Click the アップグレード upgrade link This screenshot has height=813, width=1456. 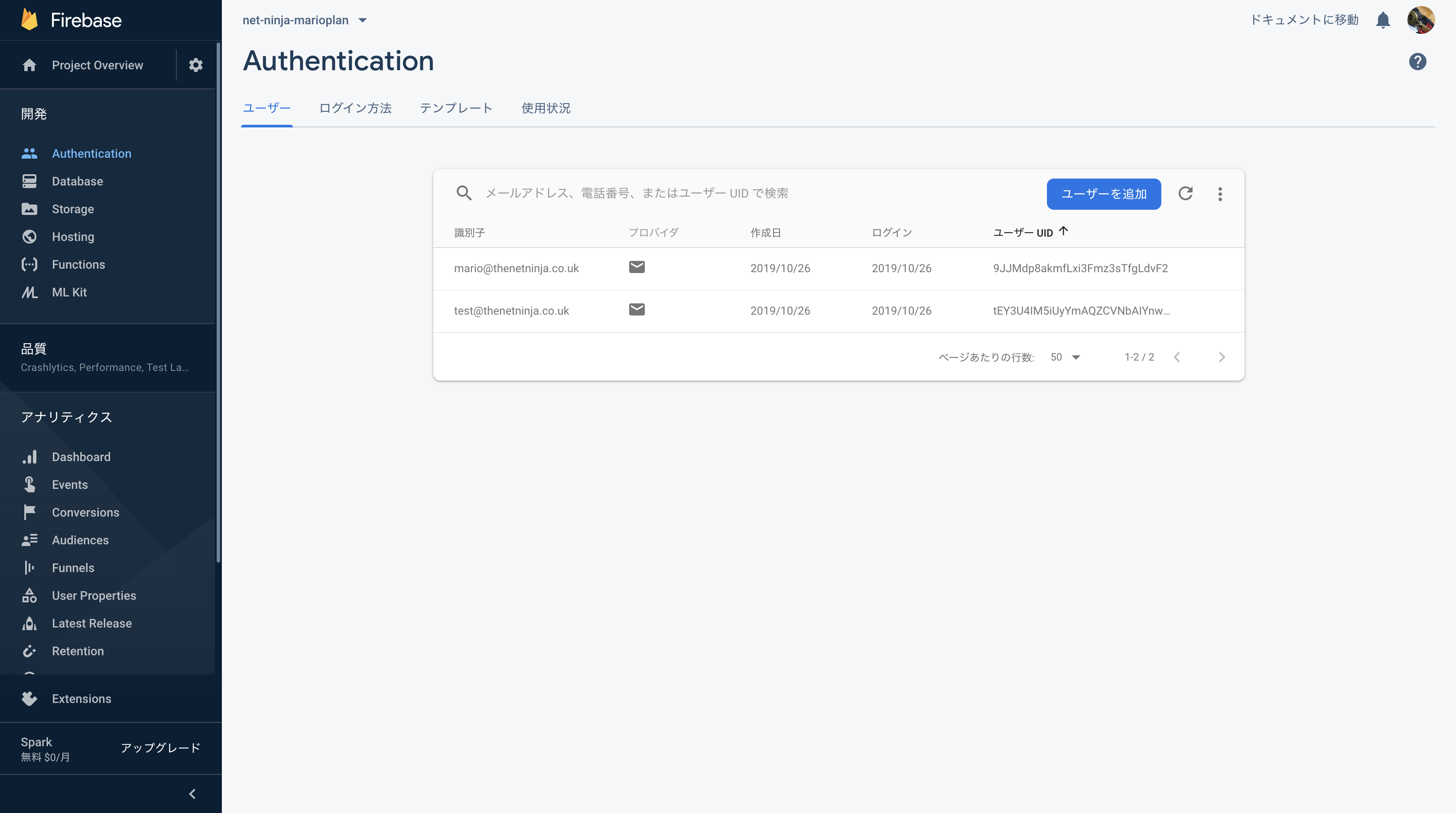[x=160, y=748]
